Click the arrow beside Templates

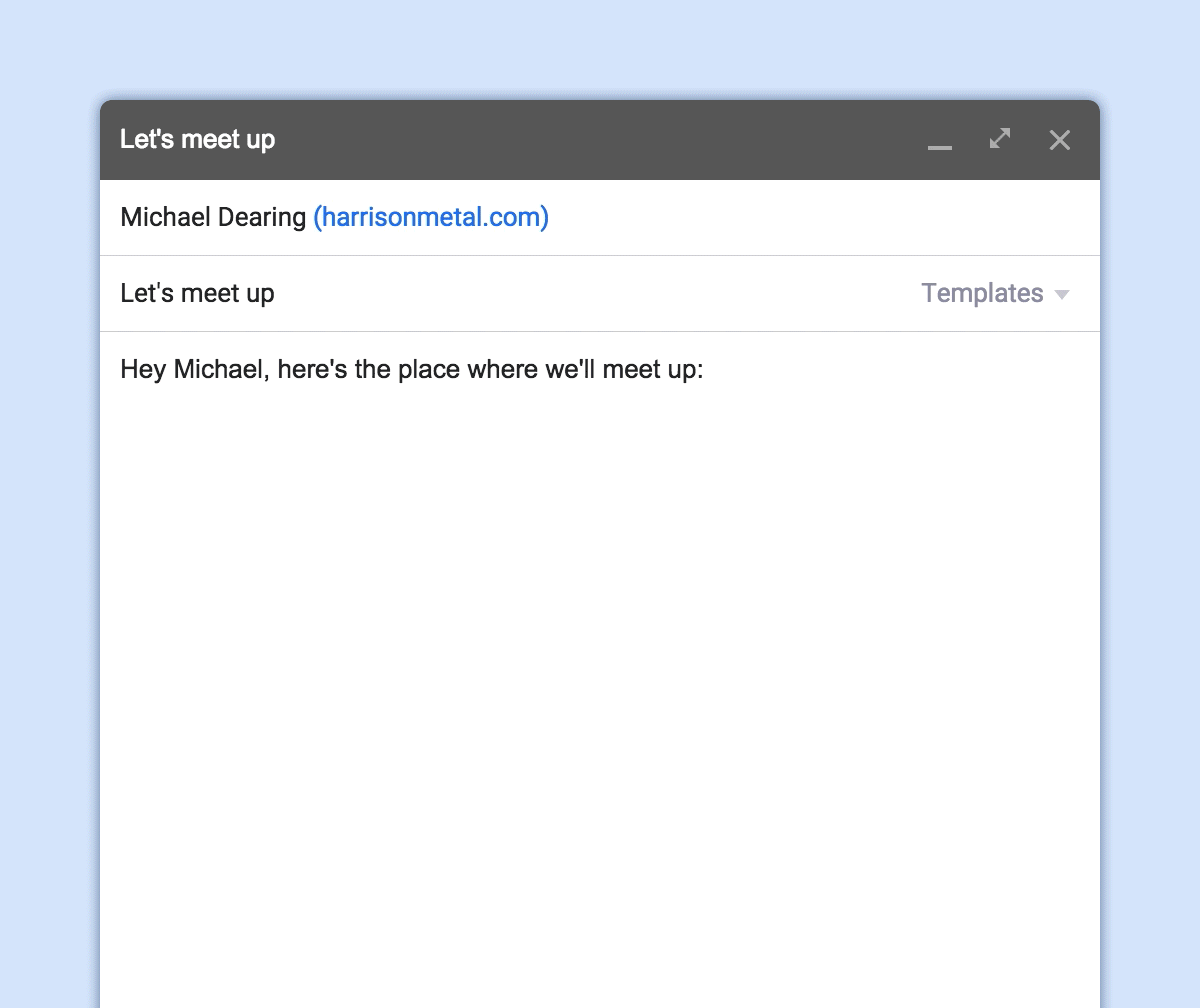tap(1062, 295)
